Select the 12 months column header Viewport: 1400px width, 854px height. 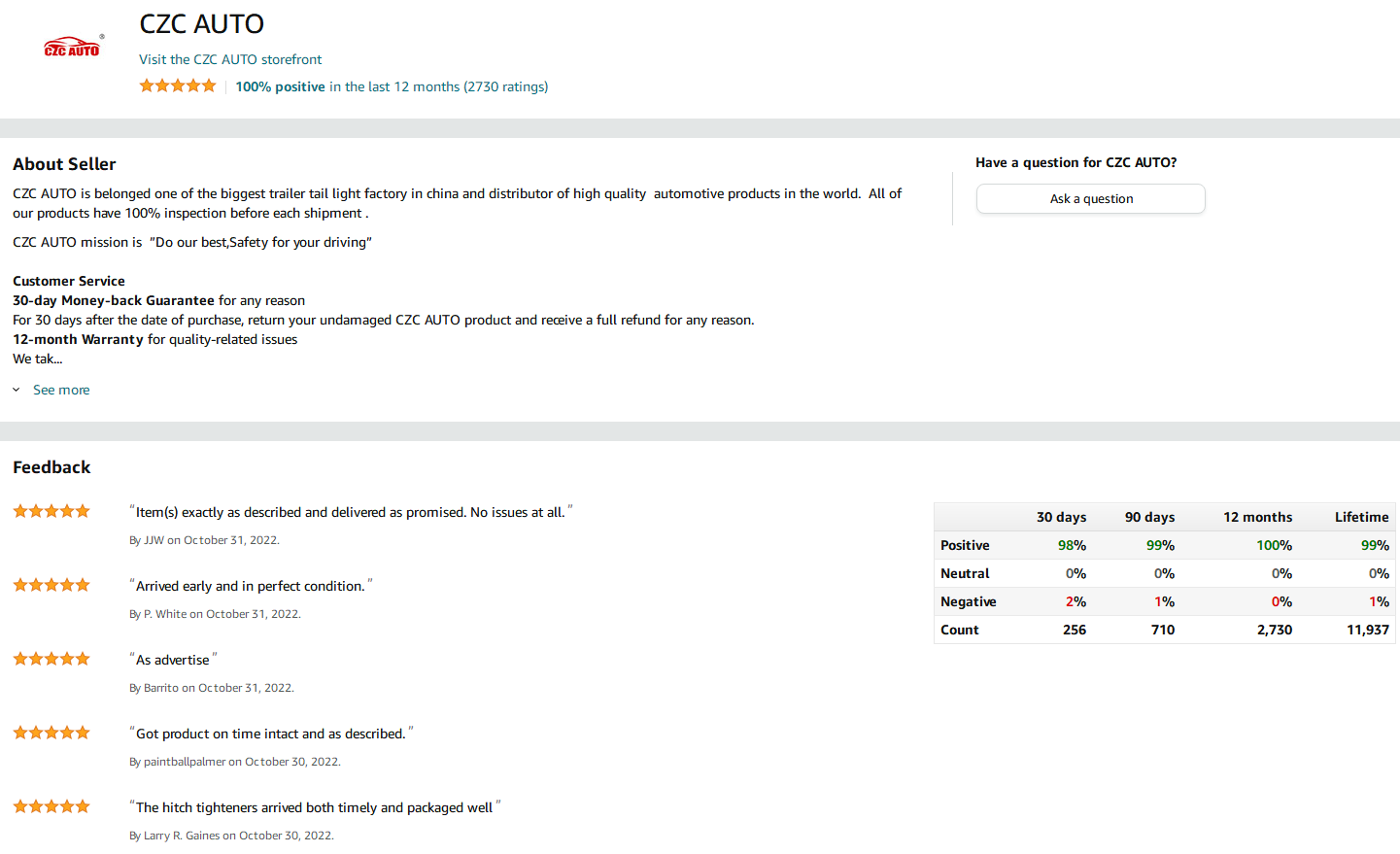[1257, 517]
